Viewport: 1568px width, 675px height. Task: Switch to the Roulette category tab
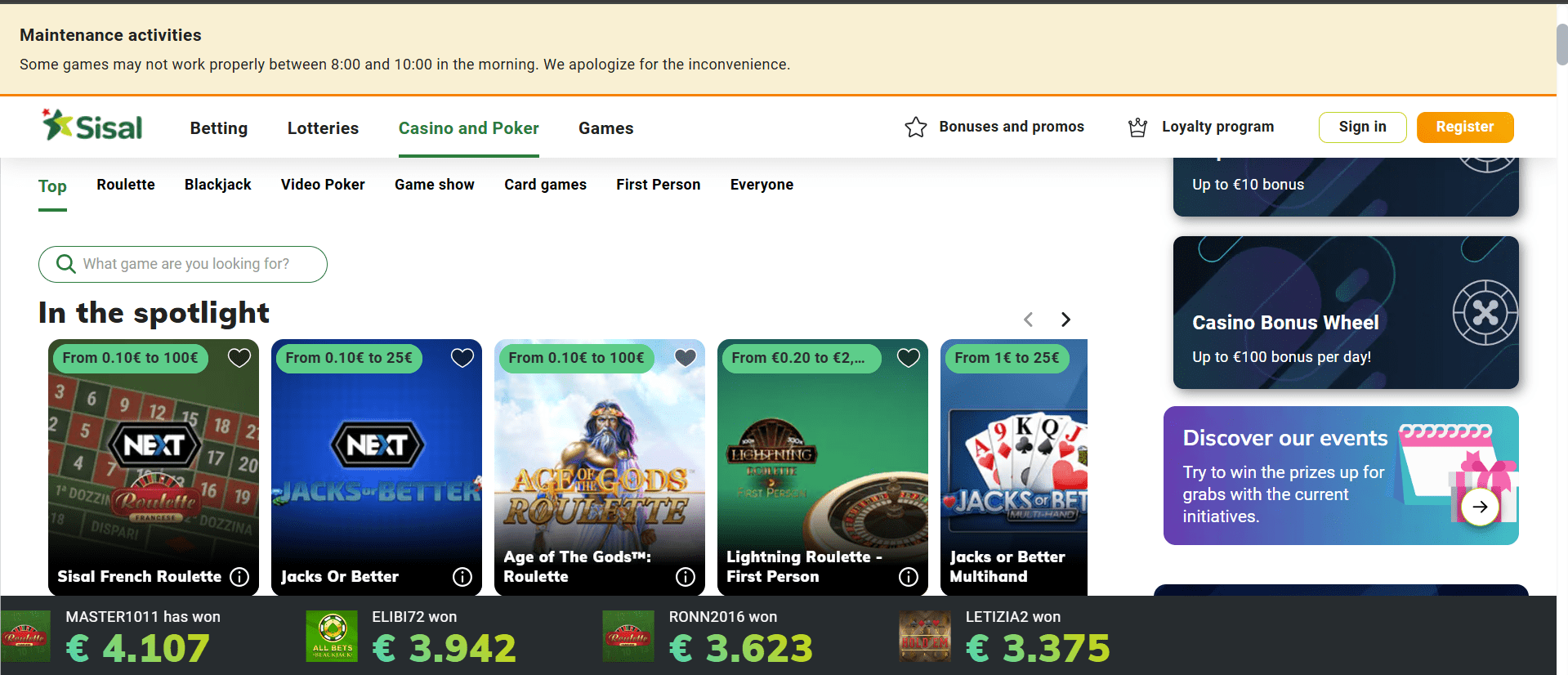[x=126, y=185]
